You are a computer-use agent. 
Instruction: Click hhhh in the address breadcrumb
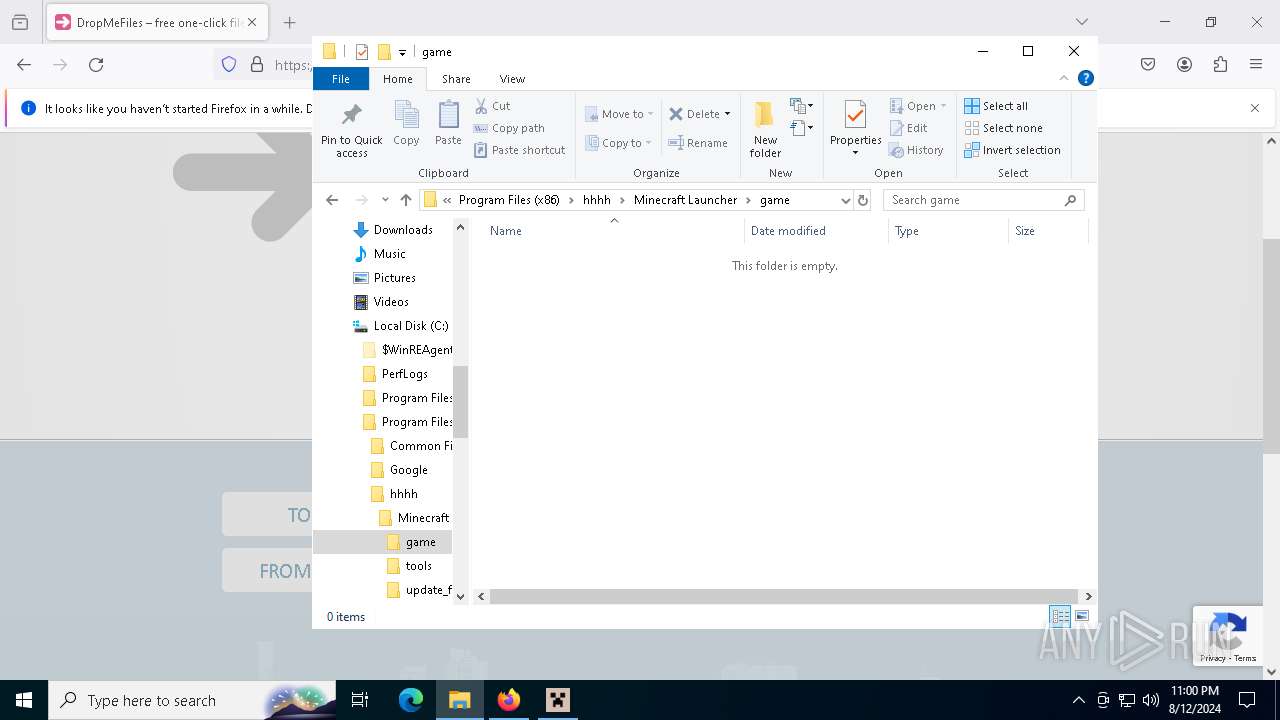596,200
